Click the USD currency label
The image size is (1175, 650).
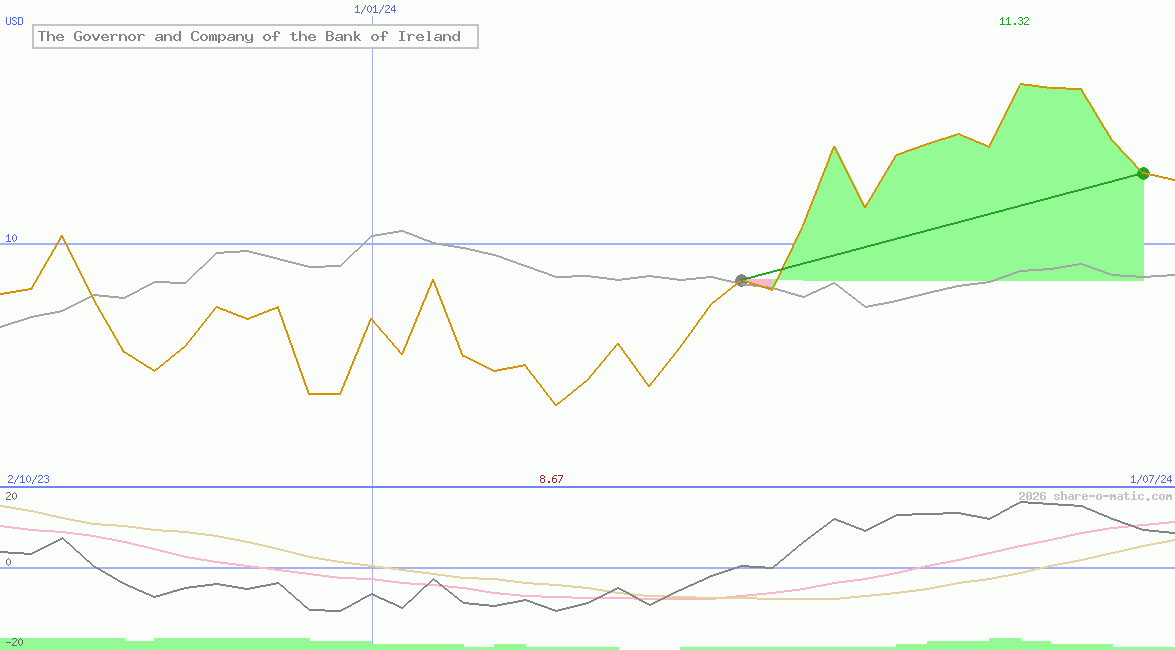click(x=14, y=22)
